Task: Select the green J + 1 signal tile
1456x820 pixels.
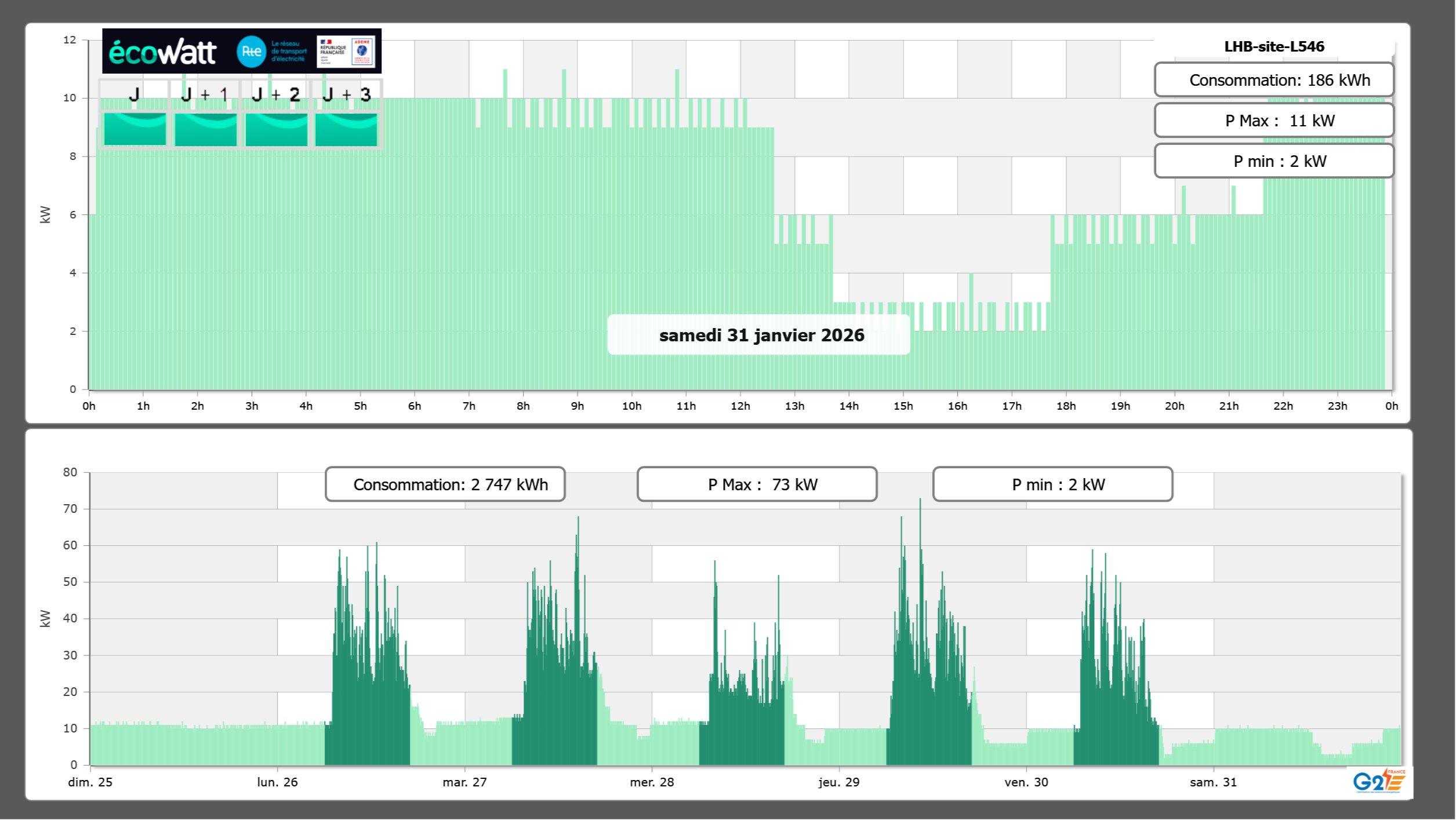Action: (205, 129)
